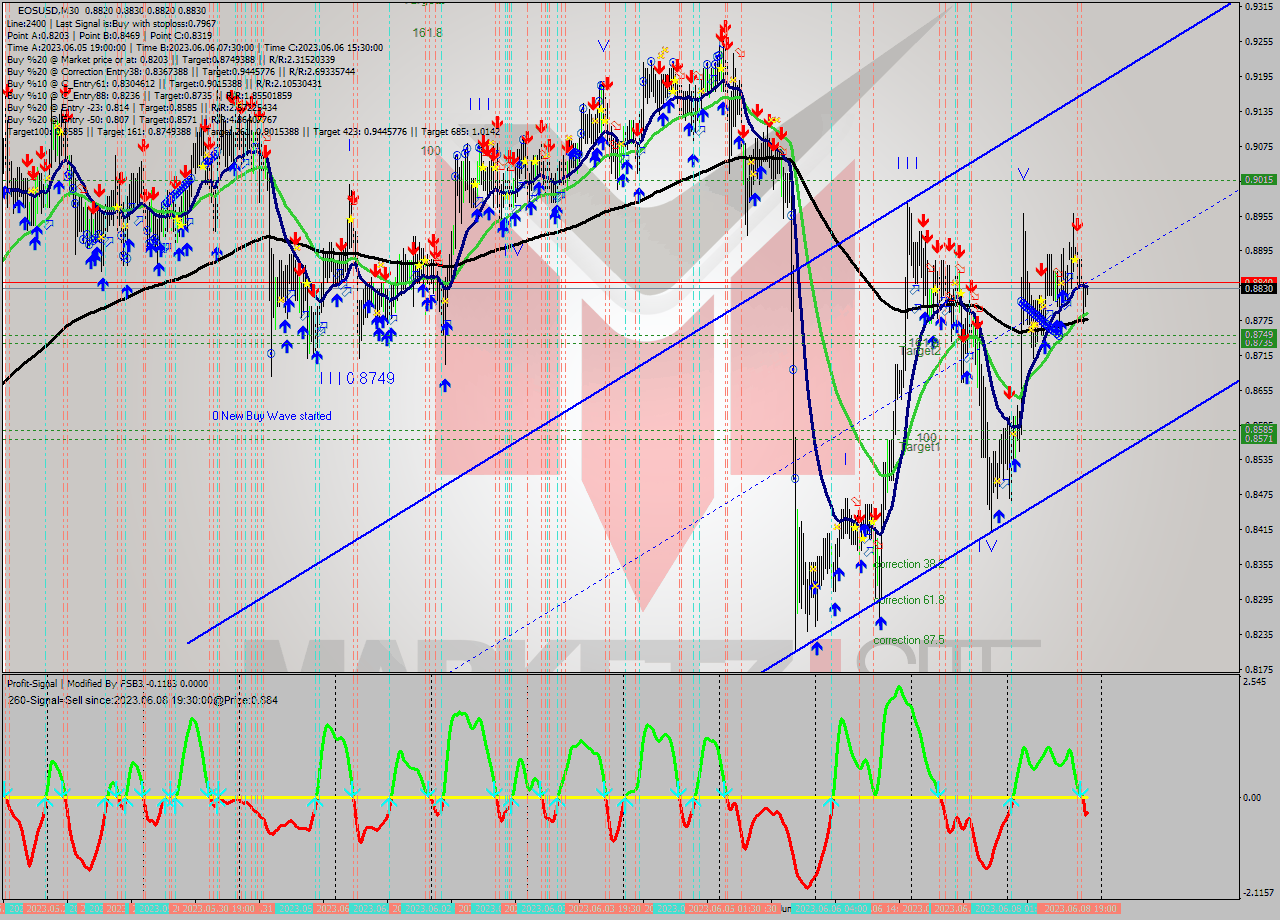Viewport: 1280px width, 920px height.
Task: Click the green 0.8749 price tag
Action: [1257, 334]
